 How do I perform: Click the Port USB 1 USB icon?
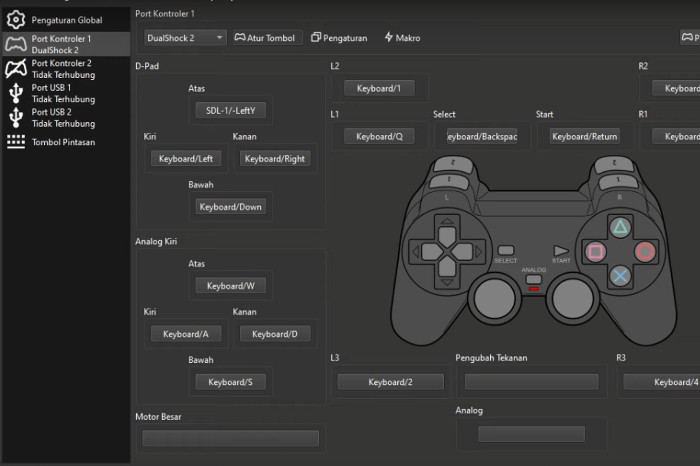coord(16,93)
